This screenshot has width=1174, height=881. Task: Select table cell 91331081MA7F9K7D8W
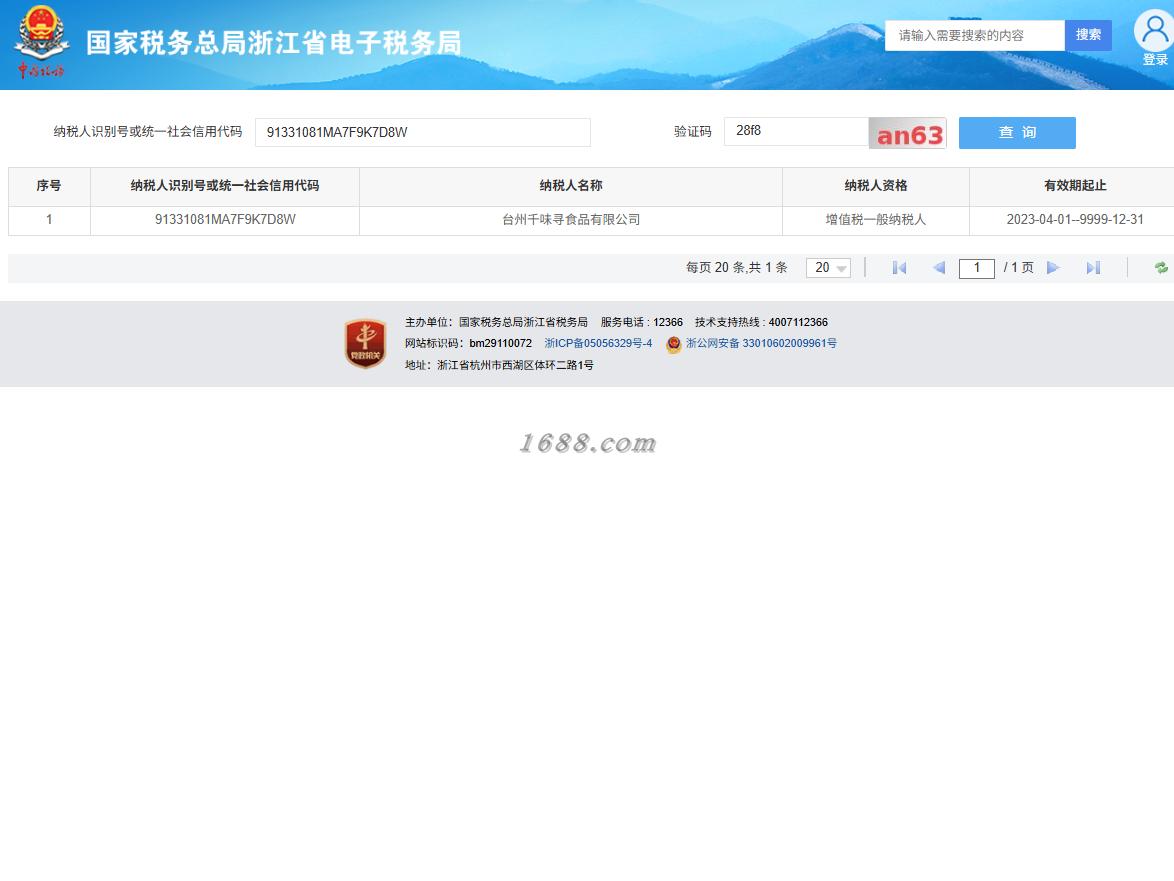[x=225, y=220]
